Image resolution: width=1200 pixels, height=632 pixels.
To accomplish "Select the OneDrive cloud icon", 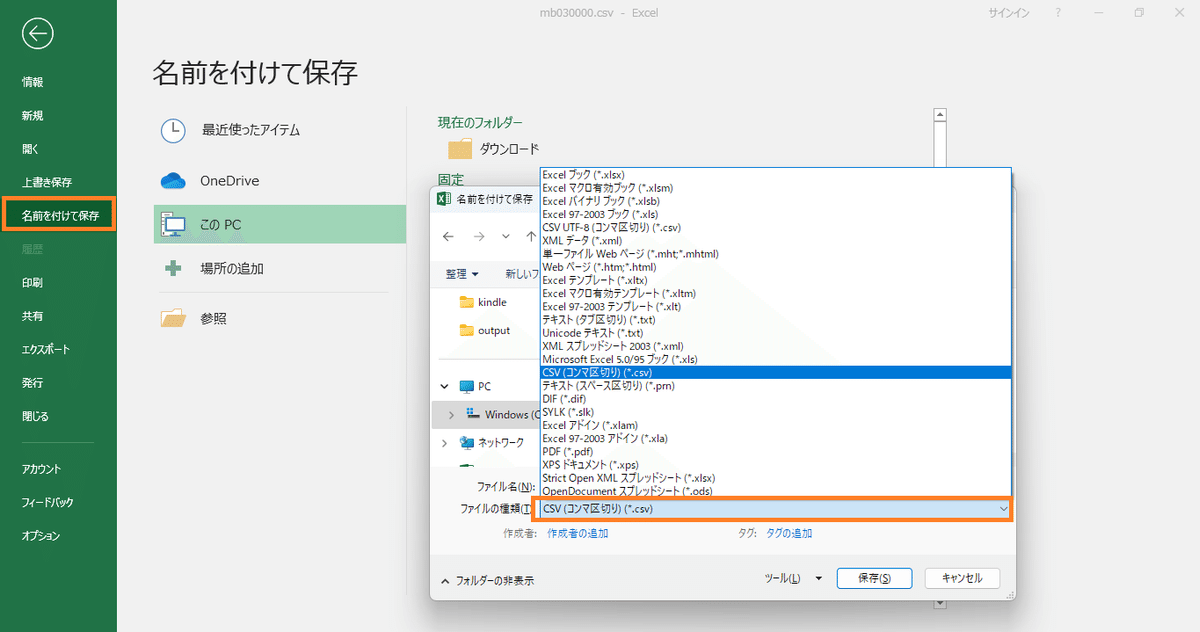I will click(x=173, y=181).
